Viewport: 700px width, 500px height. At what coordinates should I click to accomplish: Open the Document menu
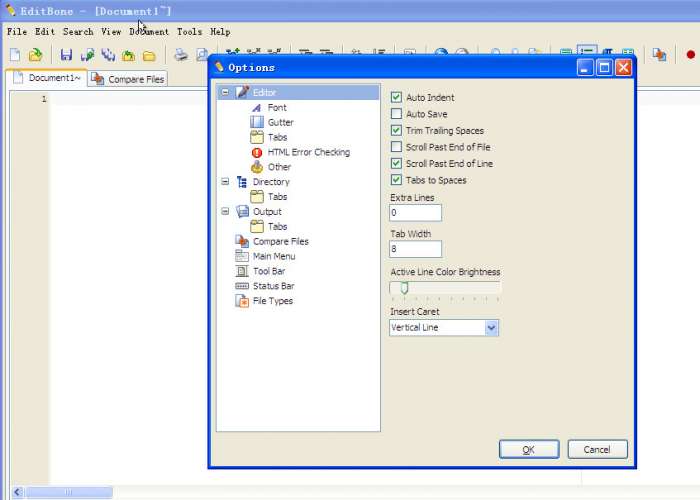[149, 32]
